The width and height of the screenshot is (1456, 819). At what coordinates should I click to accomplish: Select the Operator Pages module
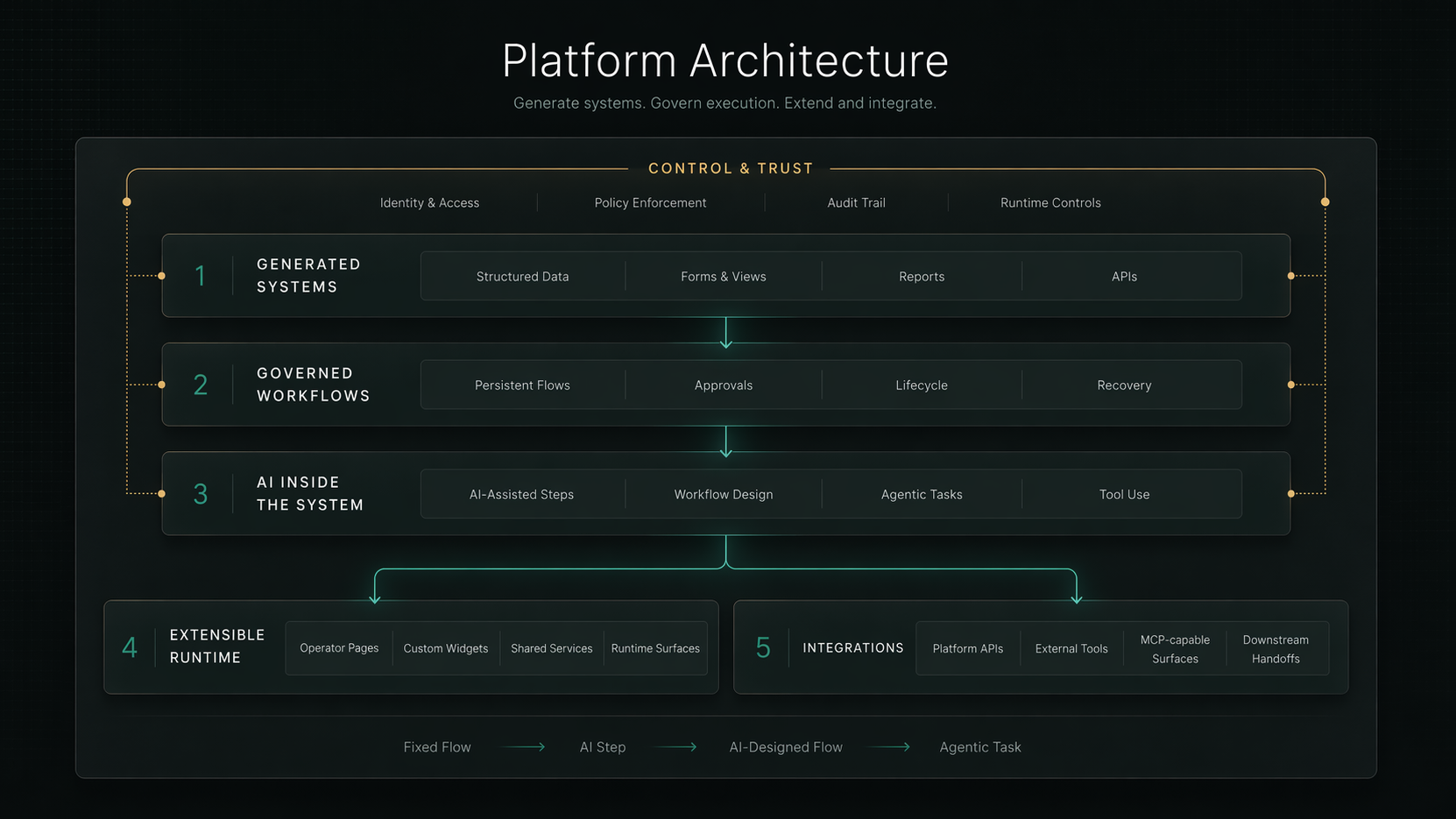coord(339,648)
